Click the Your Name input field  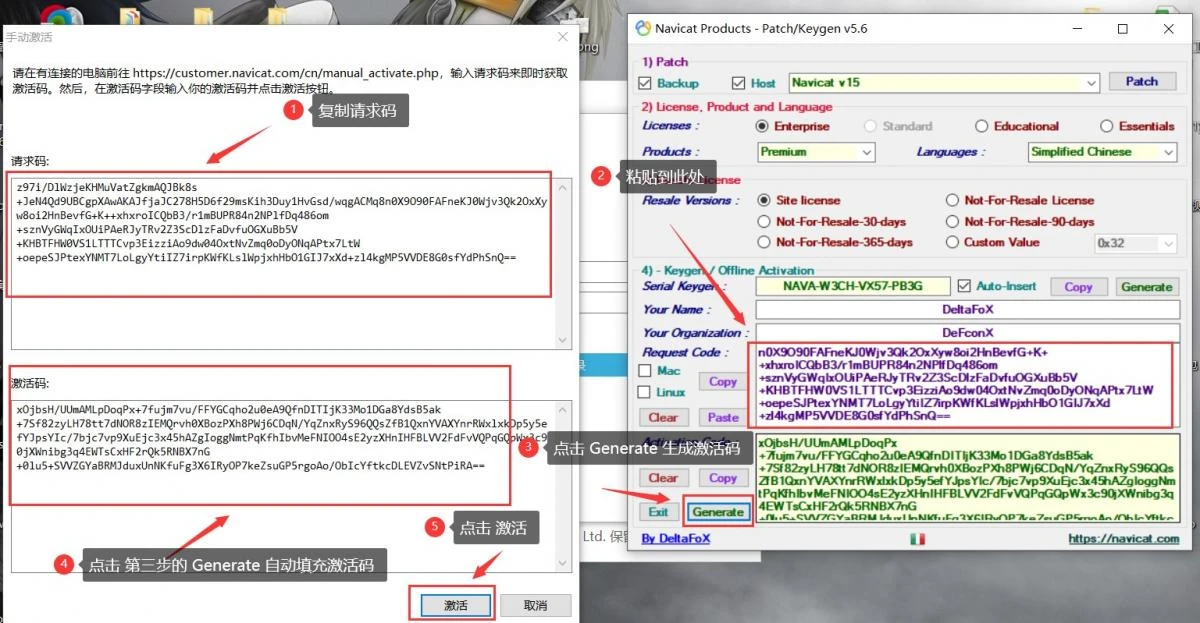coord(967,310)
